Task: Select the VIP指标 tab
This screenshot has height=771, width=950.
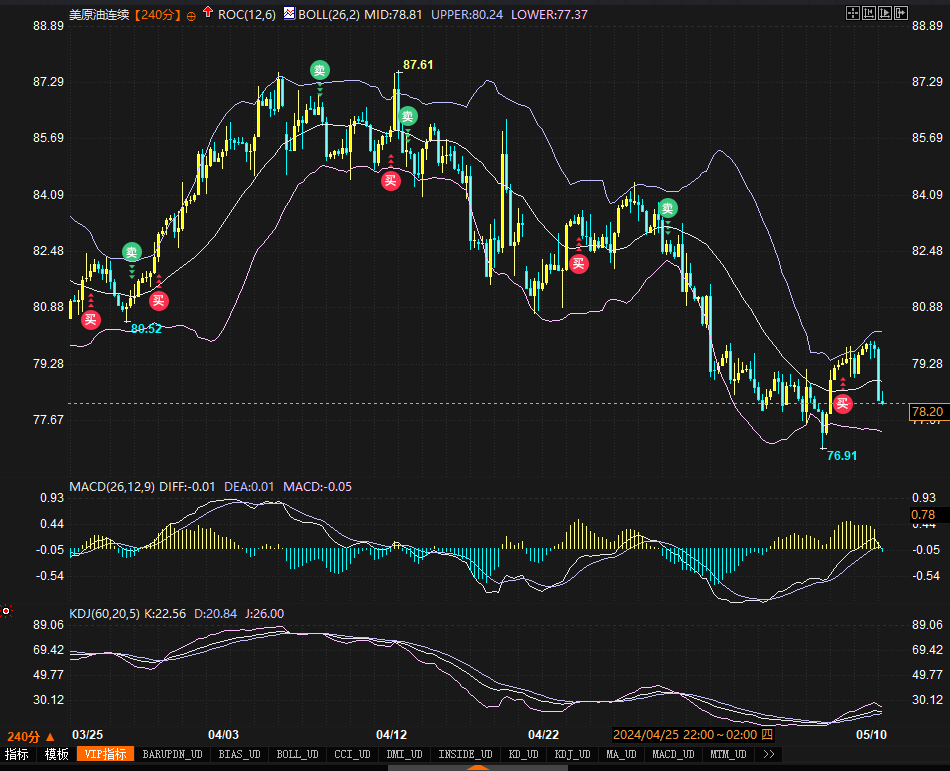Action: click(x=105, y=754)
